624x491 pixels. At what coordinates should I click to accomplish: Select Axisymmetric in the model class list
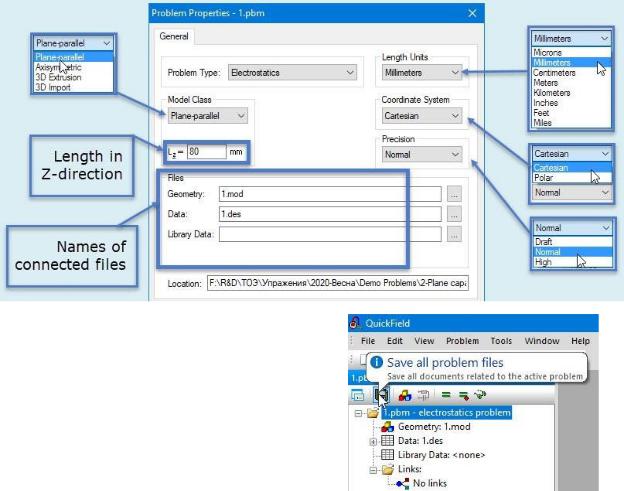(x=74, y=67)
